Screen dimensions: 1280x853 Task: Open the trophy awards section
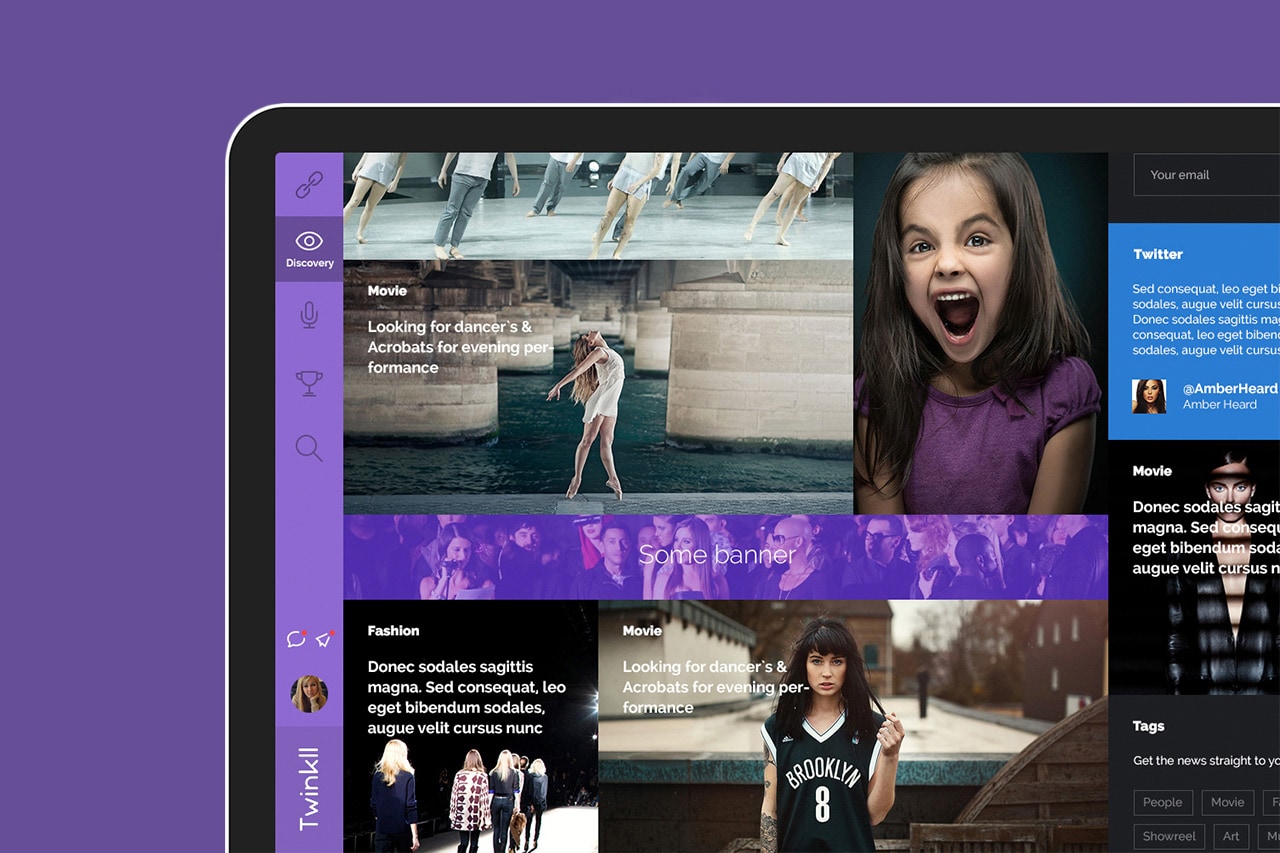tap(309, 383)
